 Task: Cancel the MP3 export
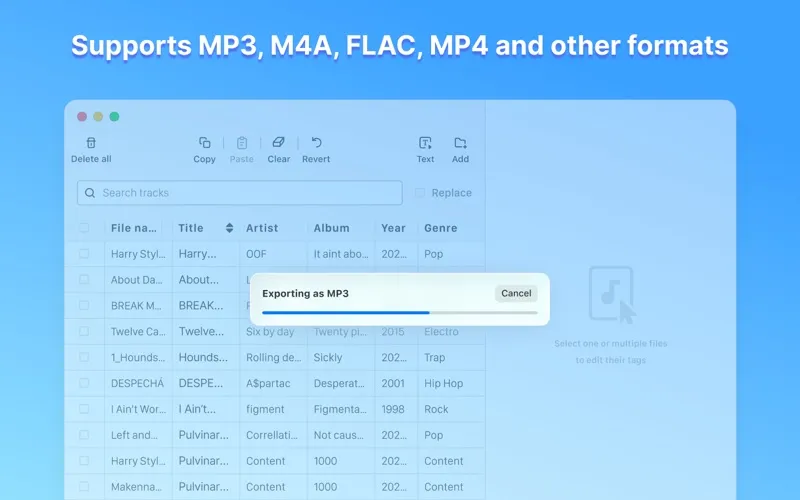tap(516, 293)
